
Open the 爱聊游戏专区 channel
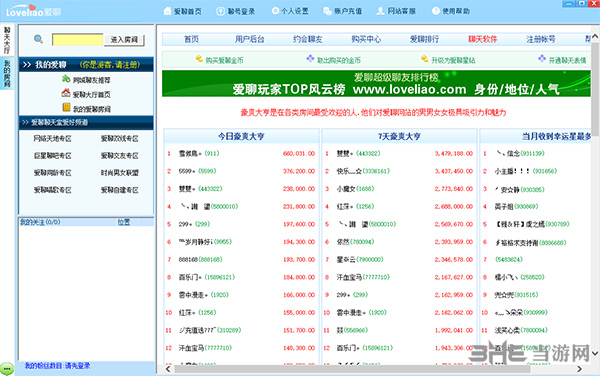[119, 138]
